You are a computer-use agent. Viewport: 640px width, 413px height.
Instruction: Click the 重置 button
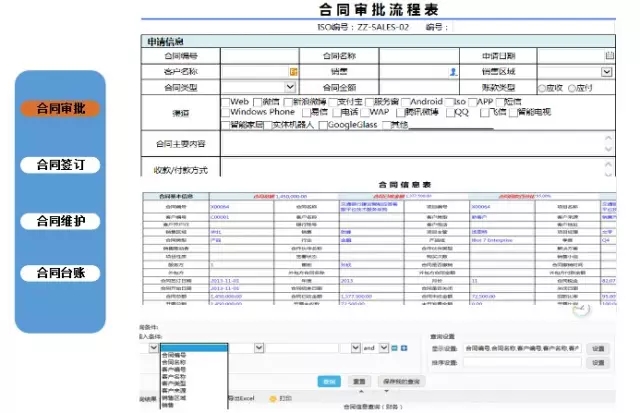point(359,382)
